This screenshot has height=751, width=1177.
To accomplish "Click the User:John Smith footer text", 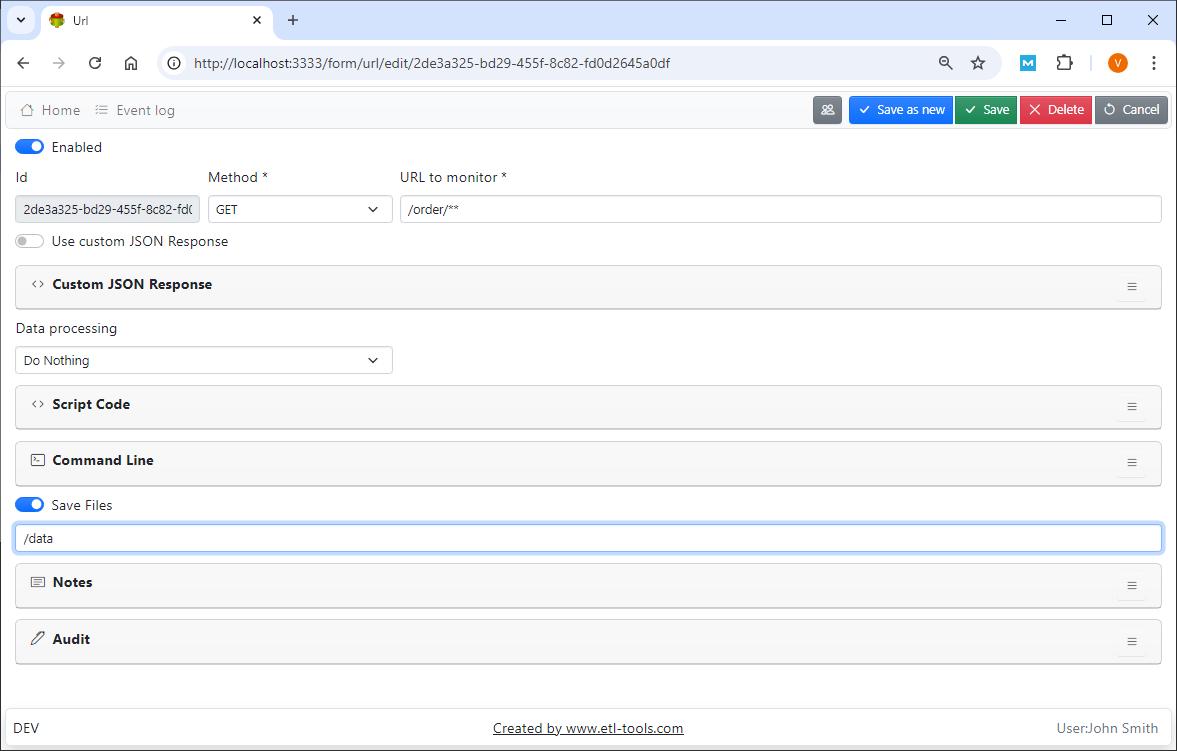I will click(x=1107, y=728).
